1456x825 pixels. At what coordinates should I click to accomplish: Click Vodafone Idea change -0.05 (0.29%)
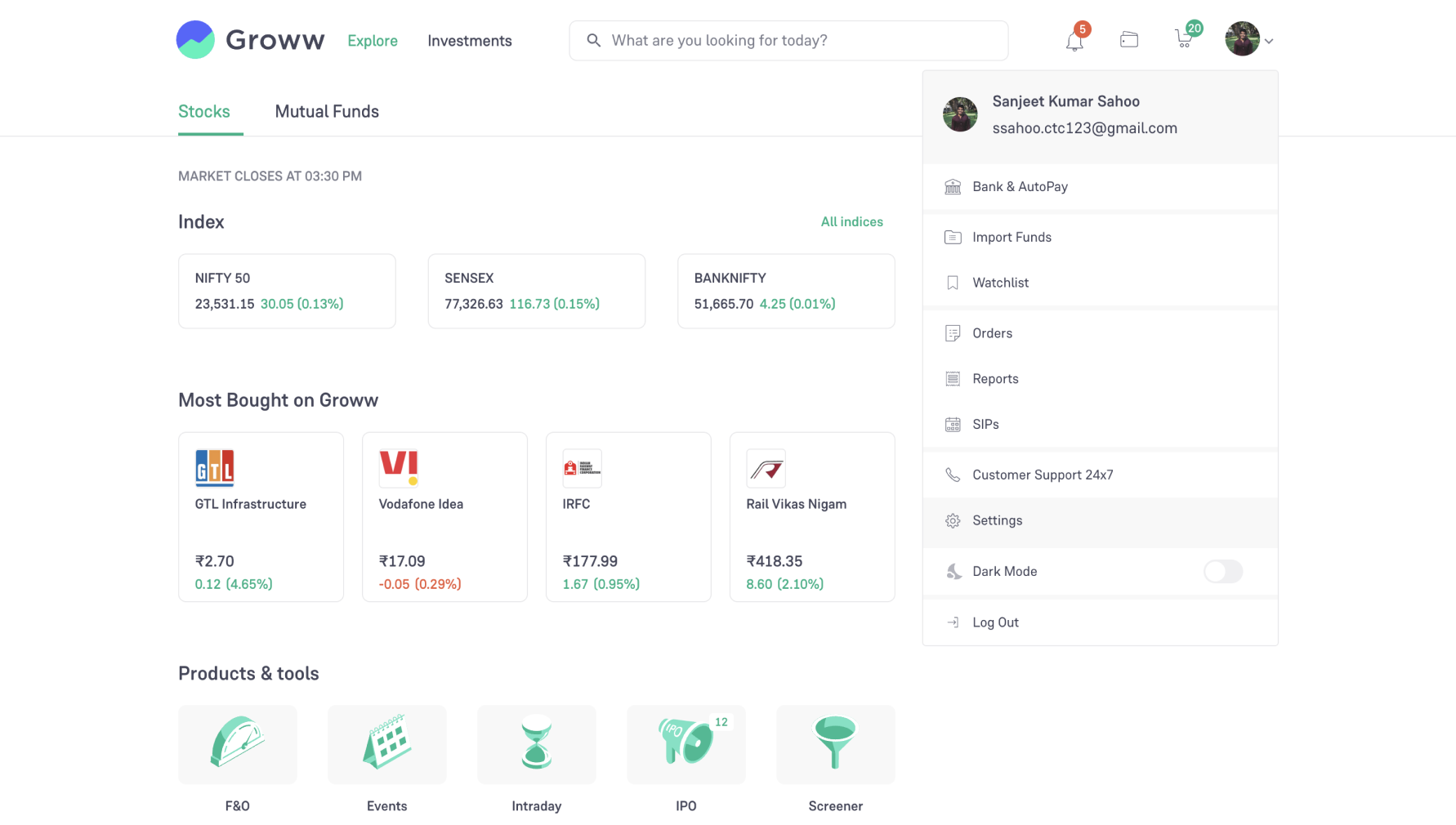tap(420, 584)
